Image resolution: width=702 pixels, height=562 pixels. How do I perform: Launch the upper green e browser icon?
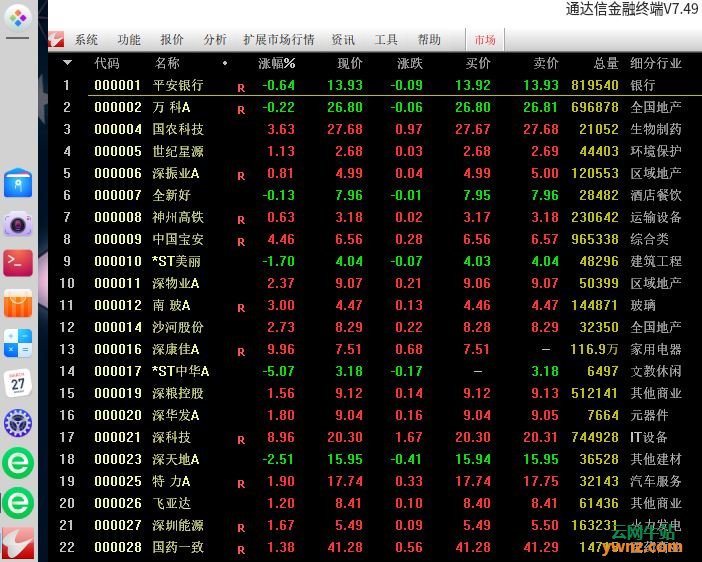pos(18,463)
